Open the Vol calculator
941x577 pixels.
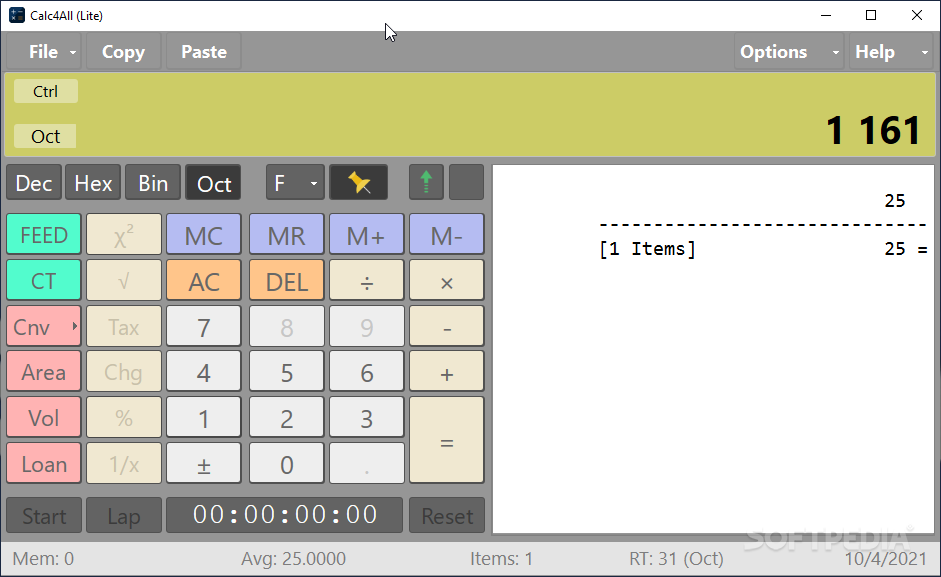point(43,417)
